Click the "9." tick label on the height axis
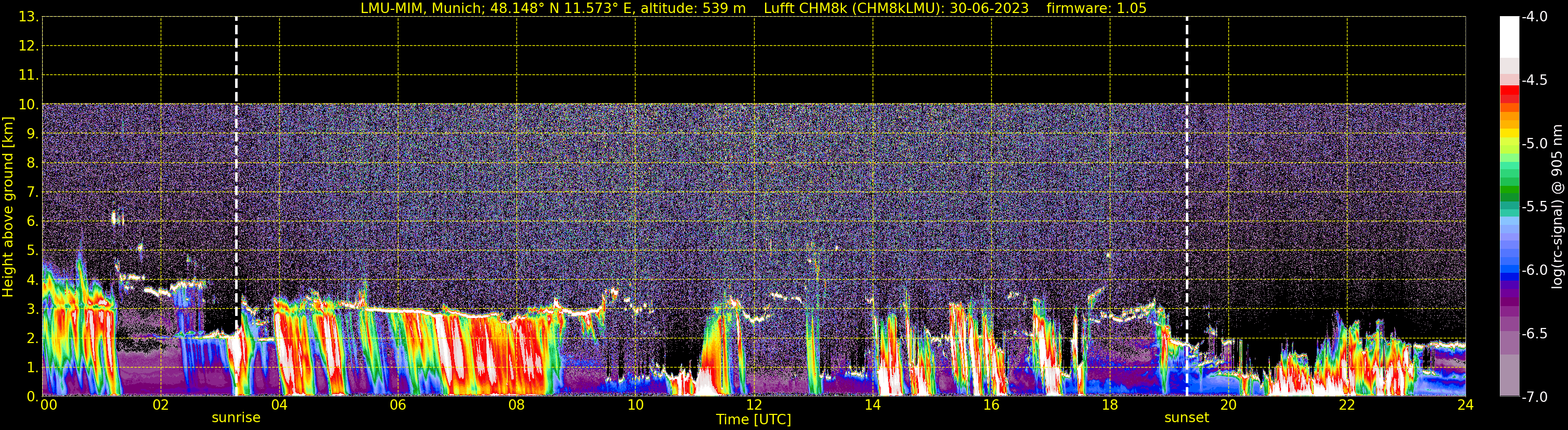 [32, 133]
